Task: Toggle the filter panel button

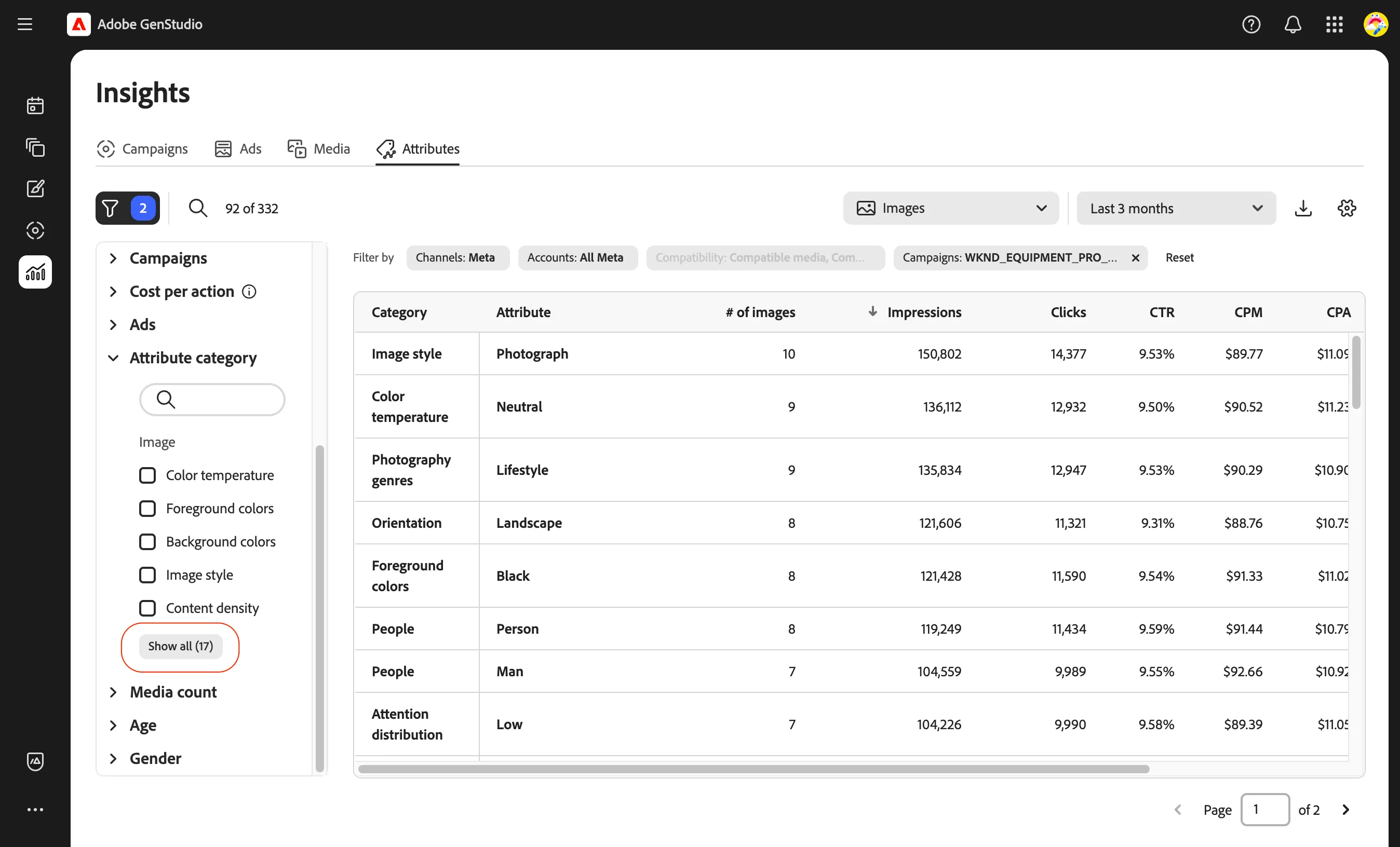Action: tap(127, 208)
